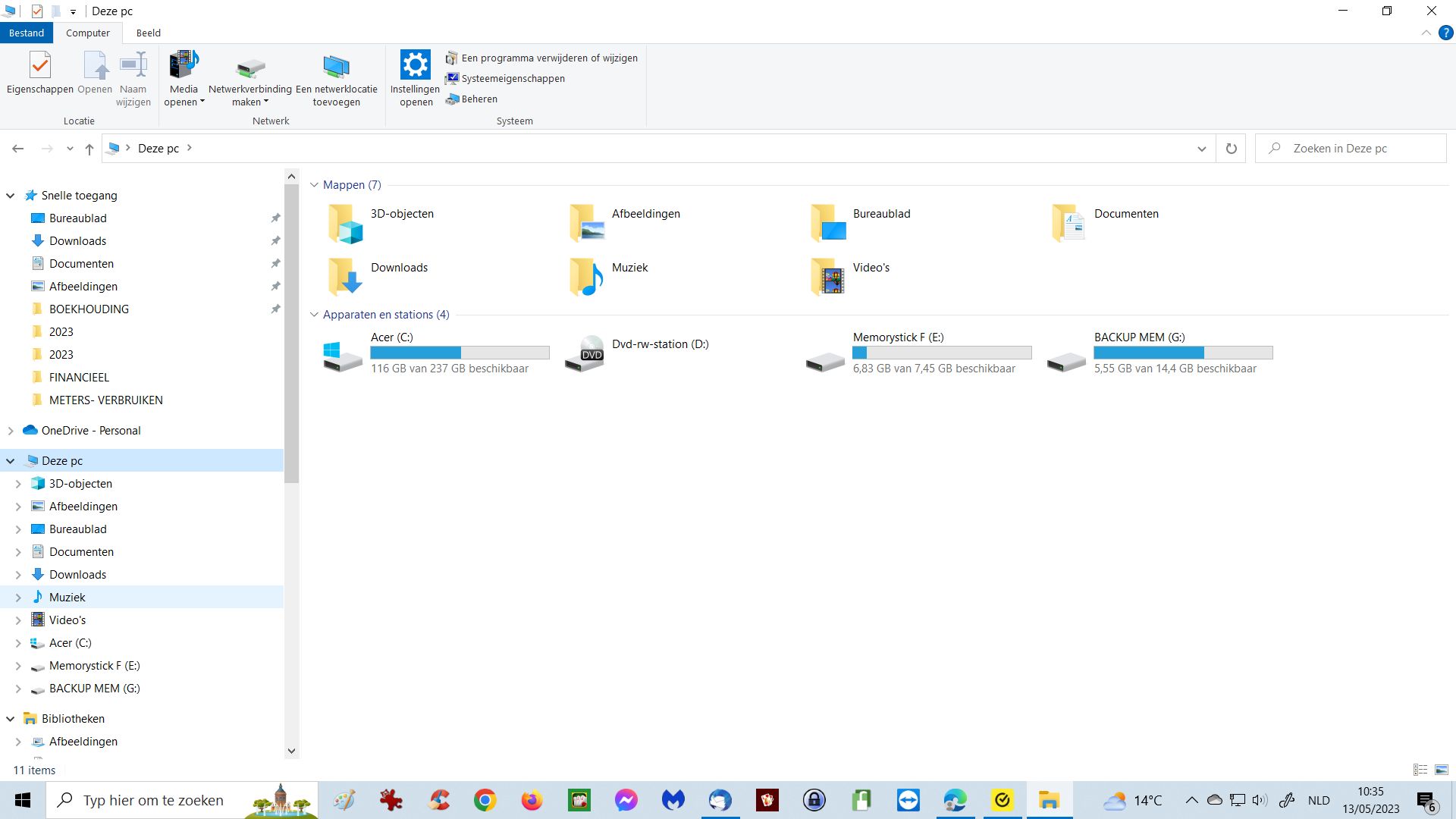The height and width of the screenshot is (819, 1456).
Task: Open the address bar history dropdown
Action: pyautogui.click(x=1201, y=149)
